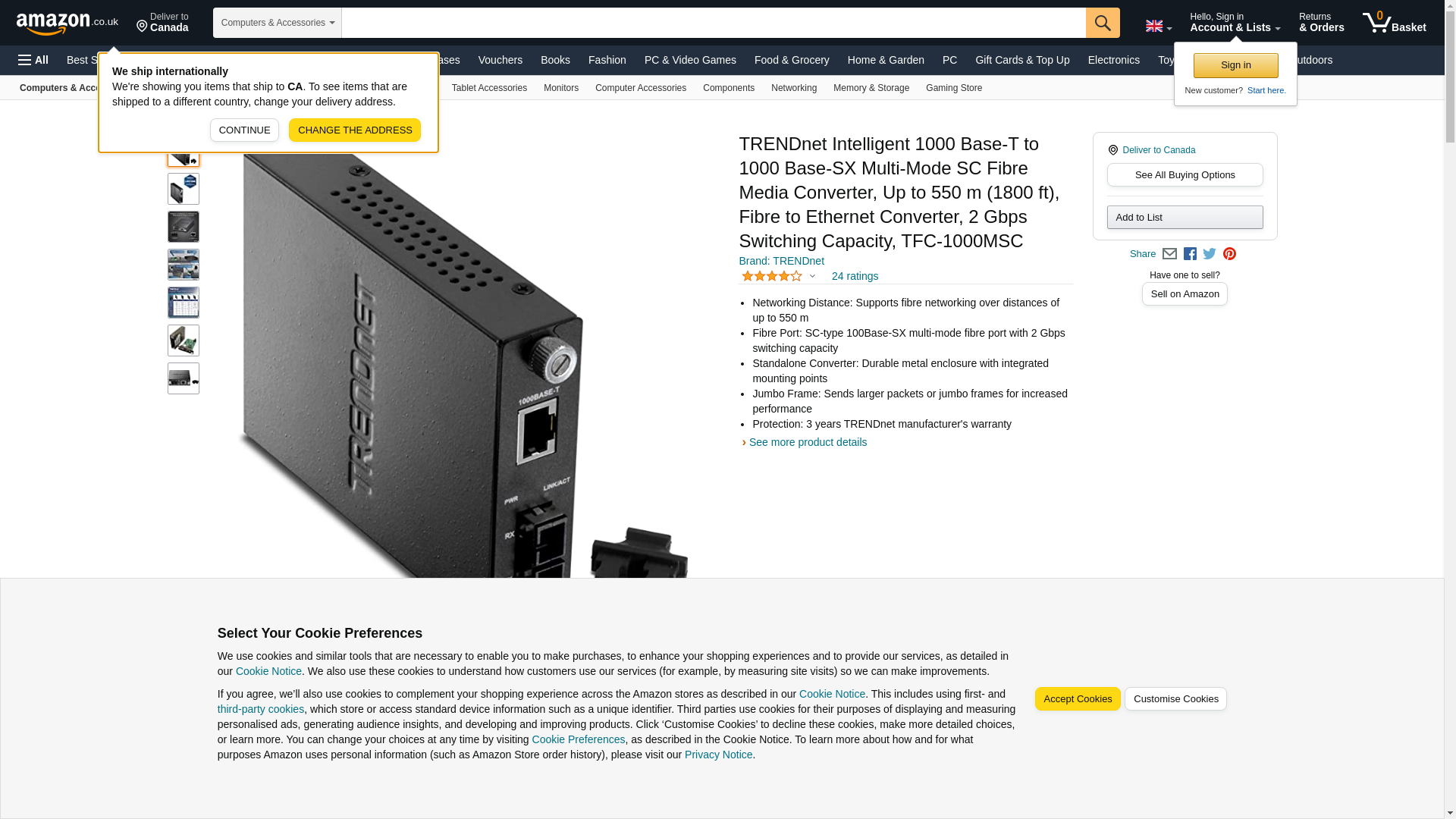Click into the search text field
This screenshot has height=819, width=1456.
(x=714, y=23)
